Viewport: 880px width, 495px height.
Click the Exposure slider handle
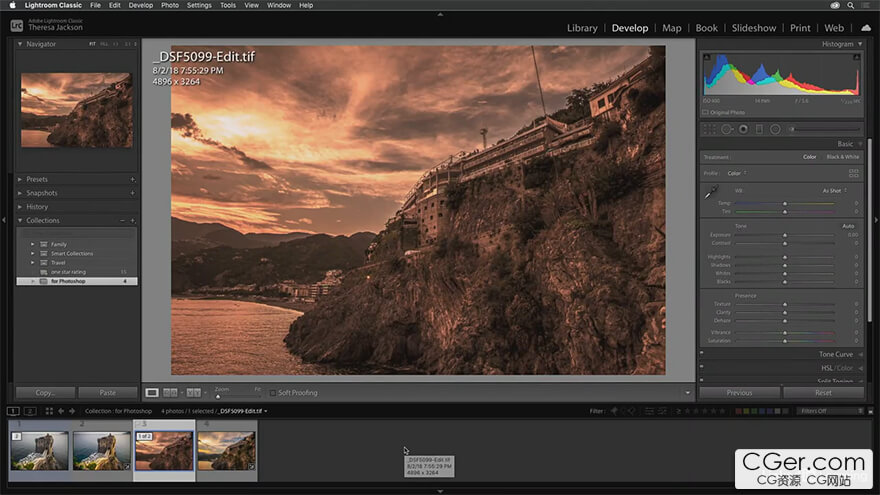(x=785, y=235)
